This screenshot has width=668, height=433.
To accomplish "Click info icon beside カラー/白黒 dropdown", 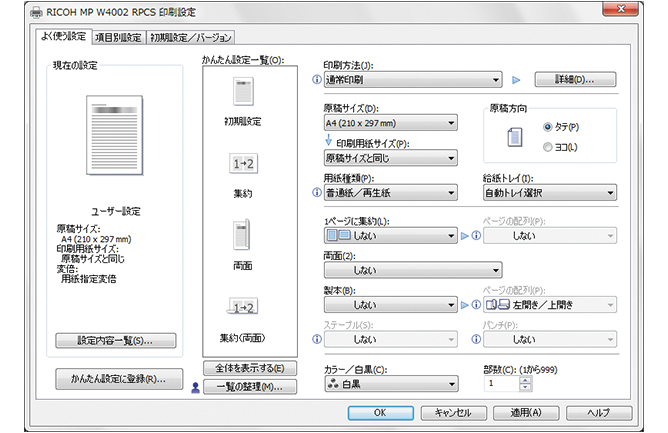I will click(x=317, y=383).
